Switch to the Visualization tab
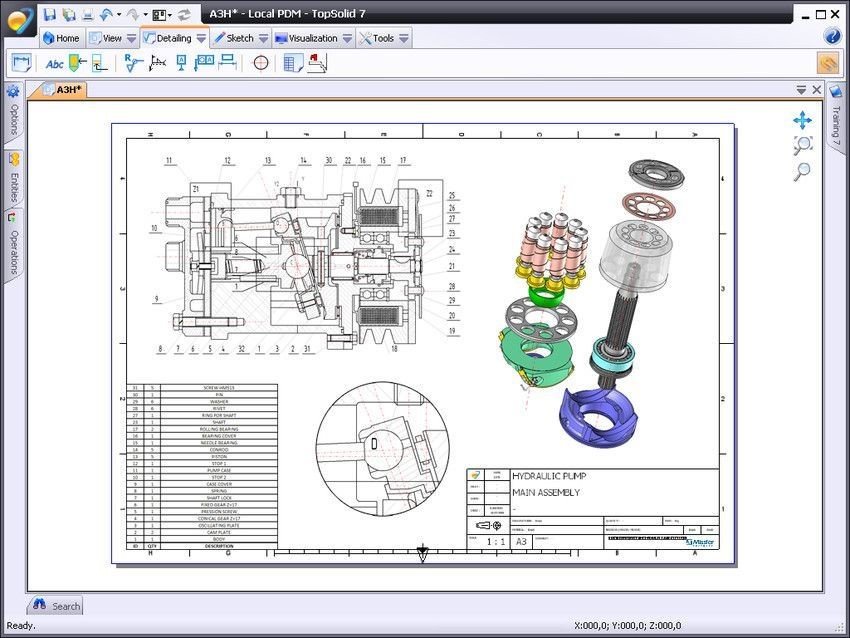The width and height of the screenshot is (850, 638). 306,38
